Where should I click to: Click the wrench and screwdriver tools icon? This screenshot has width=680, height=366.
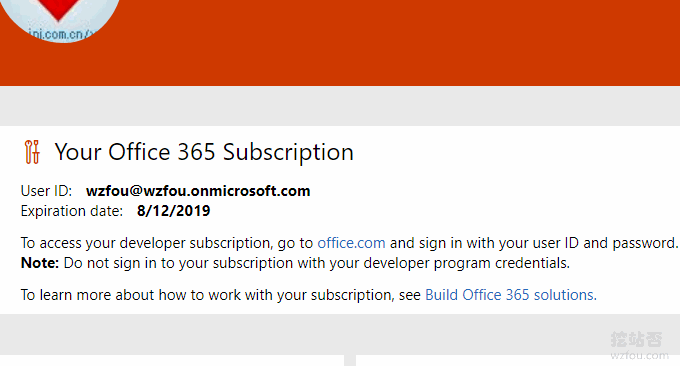[x=33, y=152]
